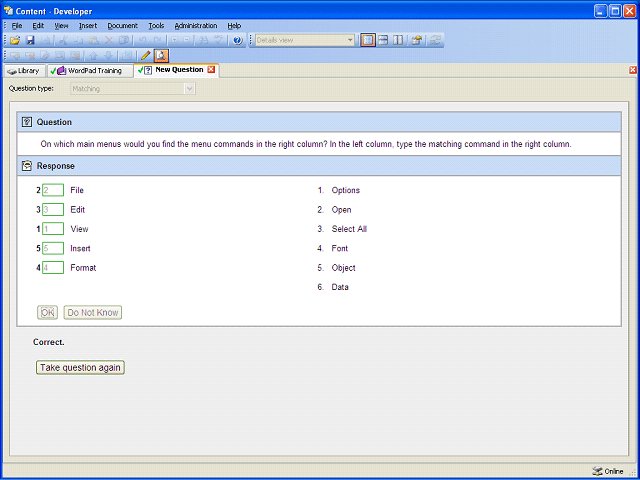
Task: Click the 'Options' entry in right column
Action: pos(345,190)
